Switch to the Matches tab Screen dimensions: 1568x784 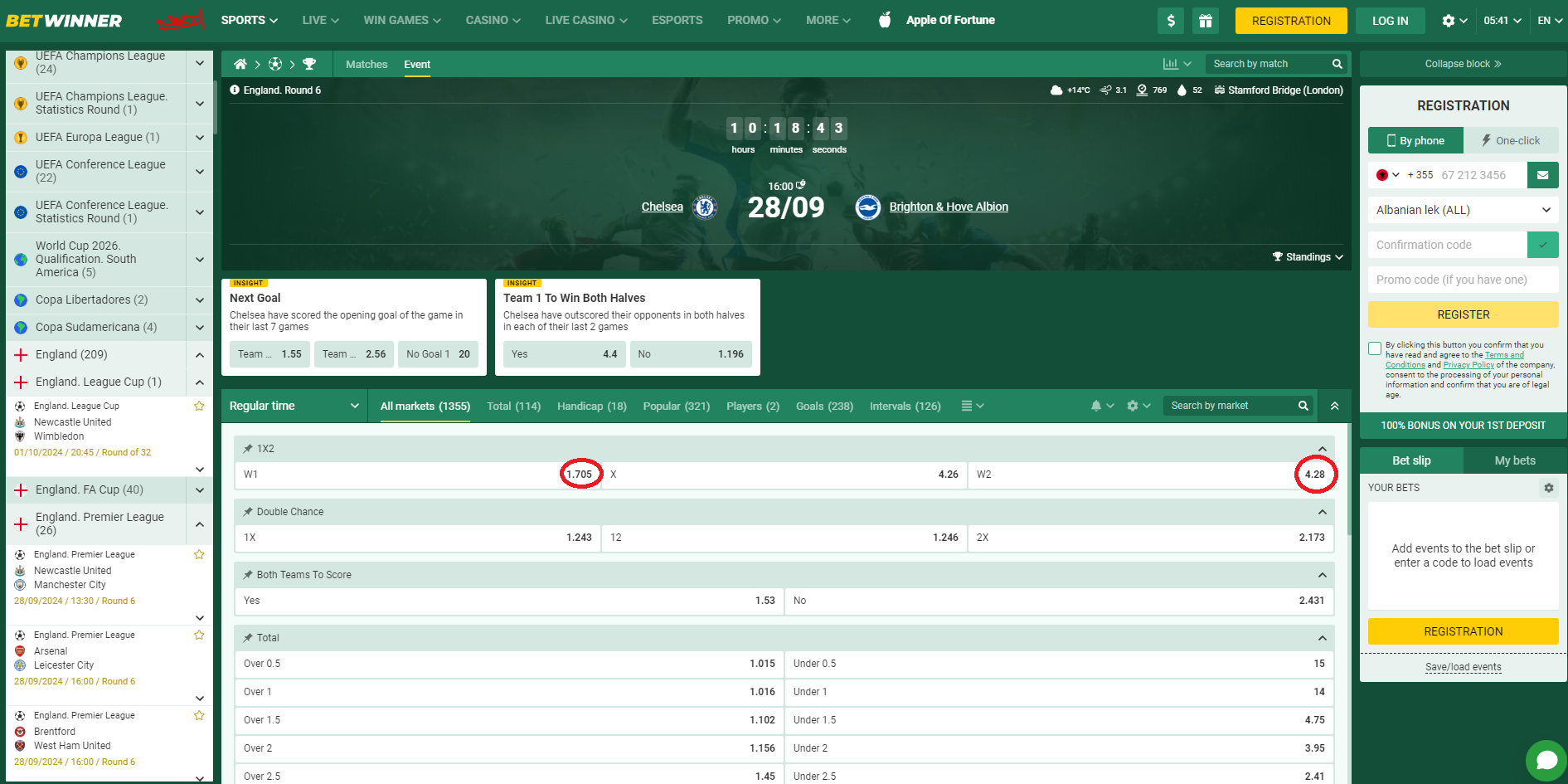[x=367, y=64]
